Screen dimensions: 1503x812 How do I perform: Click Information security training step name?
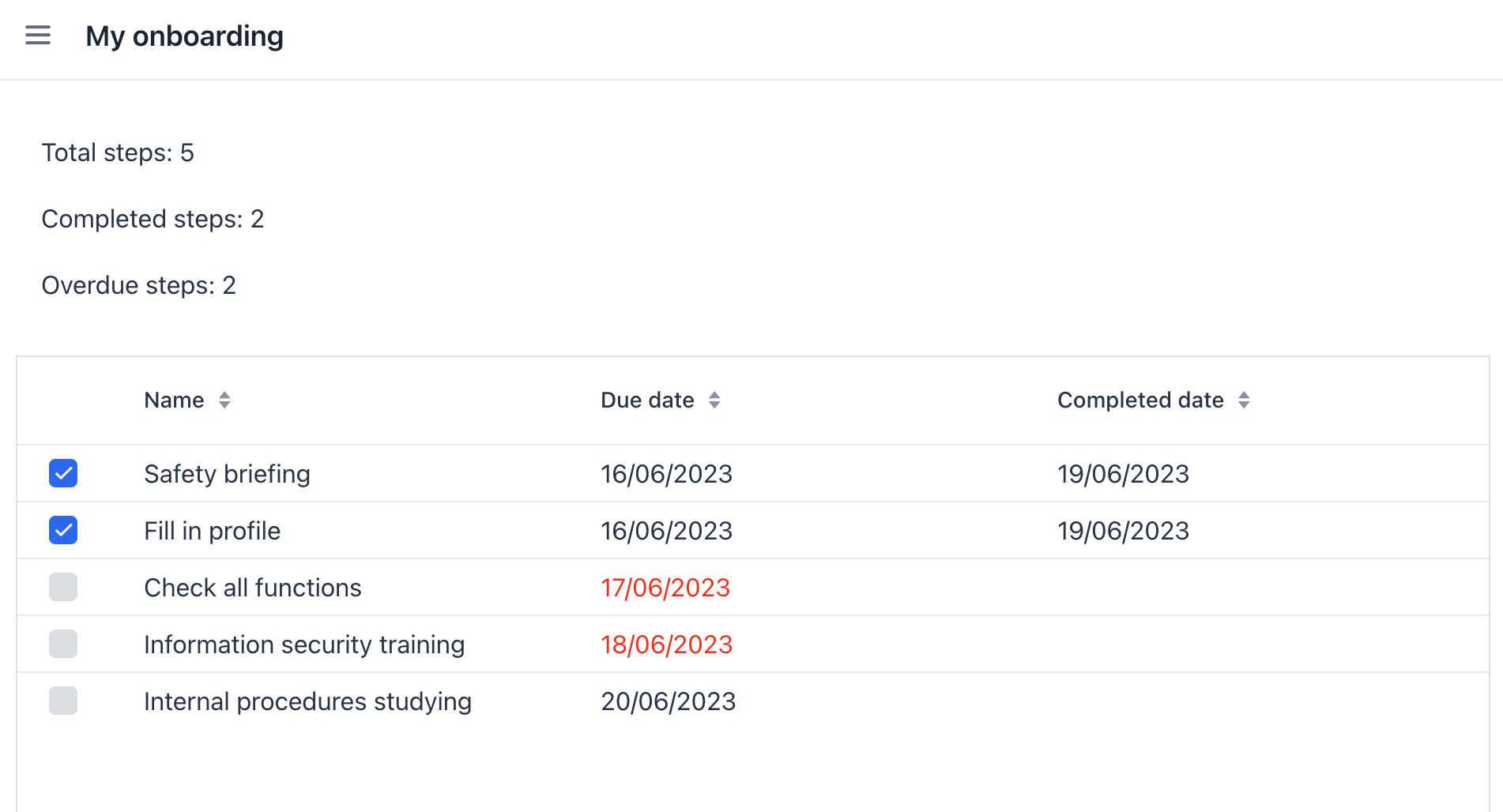coord(304,645)
